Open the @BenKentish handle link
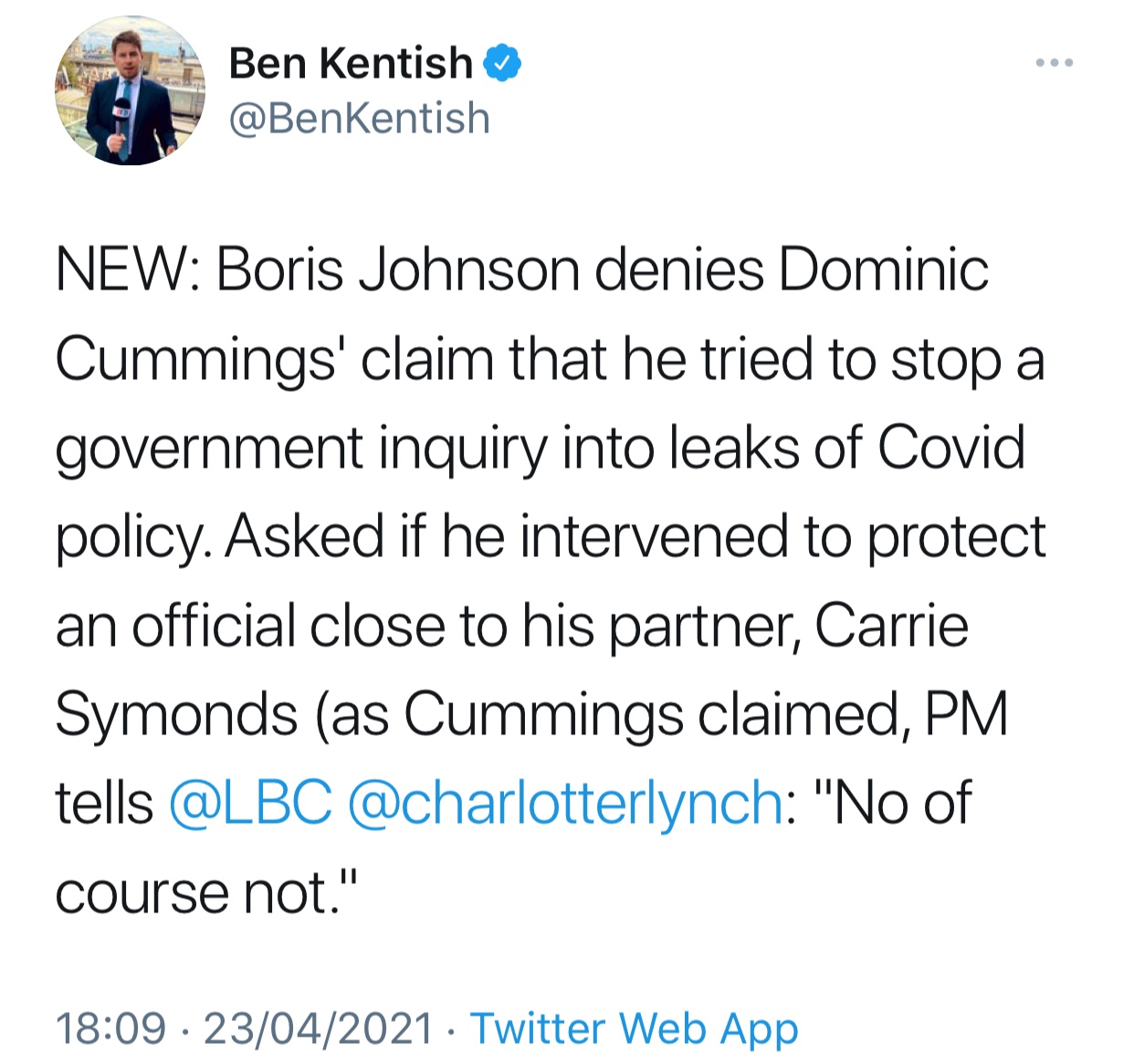 [x=359, y=119]
